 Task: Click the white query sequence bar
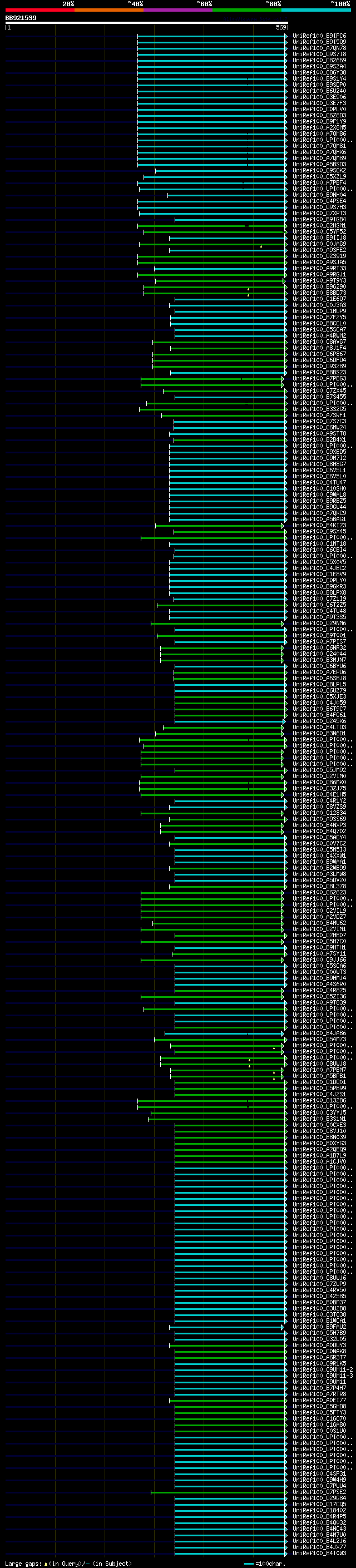(147, 22)
